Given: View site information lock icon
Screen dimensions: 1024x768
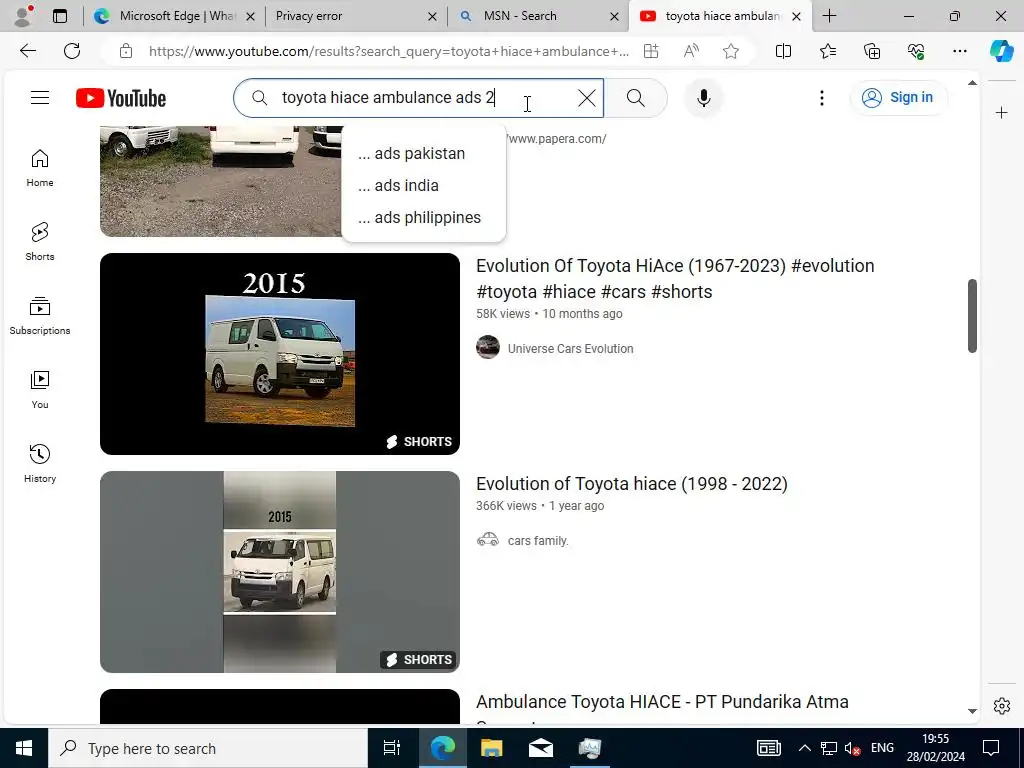Looking at the screenshot, I should [126, 51].
